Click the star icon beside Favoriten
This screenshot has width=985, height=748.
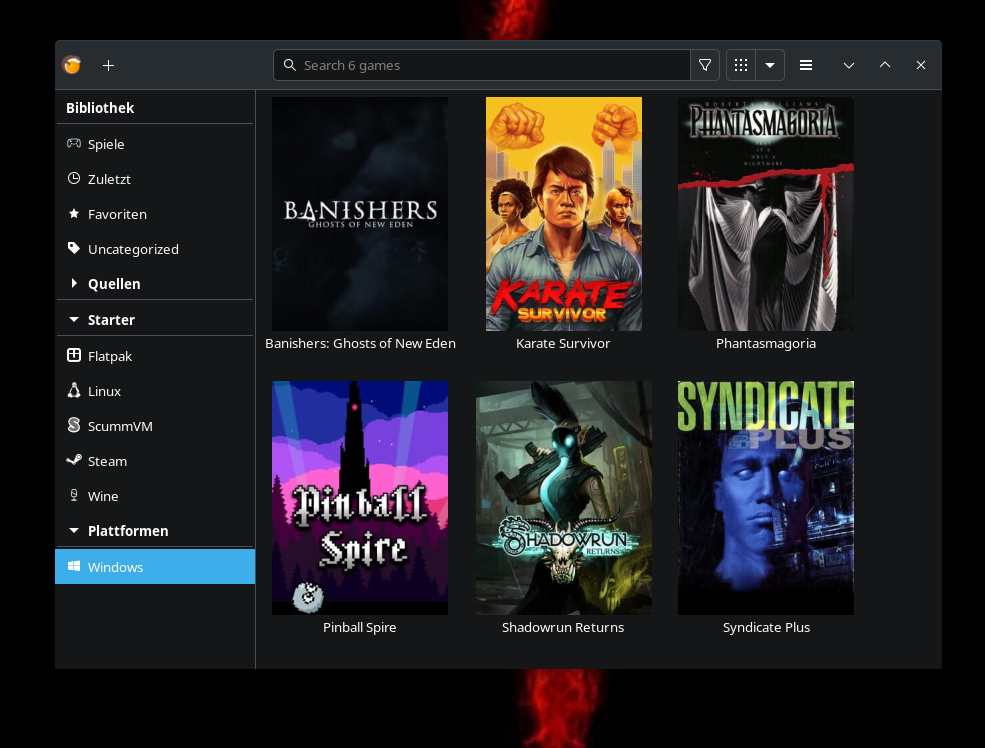(73, 214)
